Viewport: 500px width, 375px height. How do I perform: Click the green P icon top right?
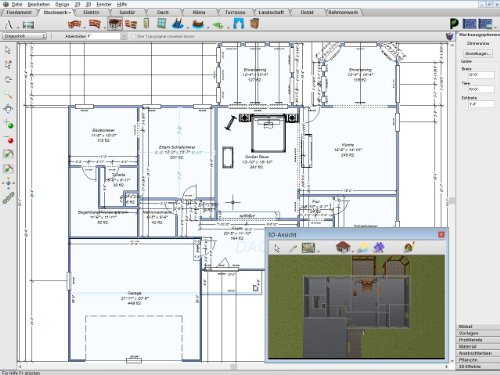pos(454,24)
